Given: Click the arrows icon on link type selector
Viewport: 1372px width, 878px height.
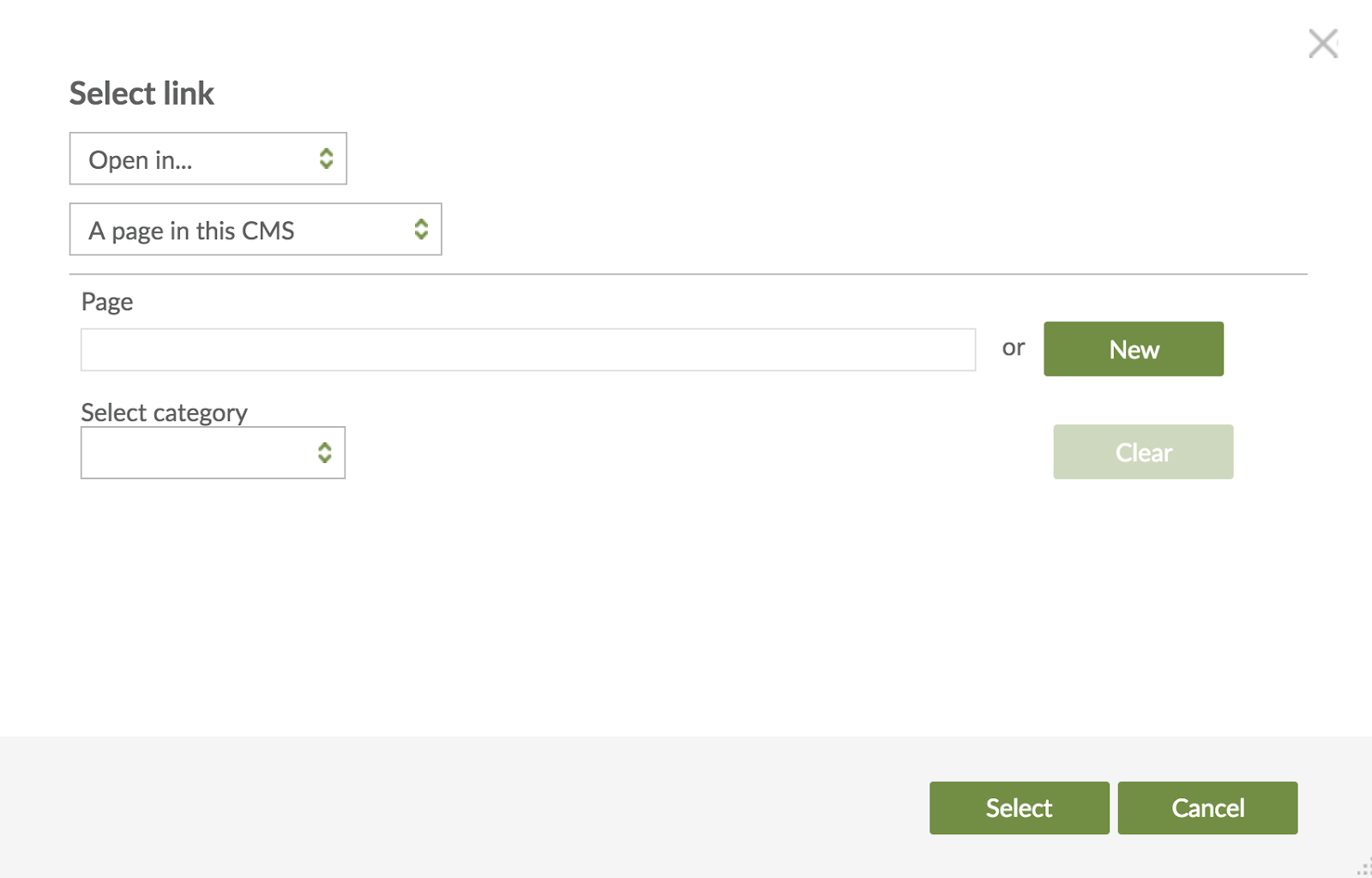Looking at the screenshot, I should point(421,229).
